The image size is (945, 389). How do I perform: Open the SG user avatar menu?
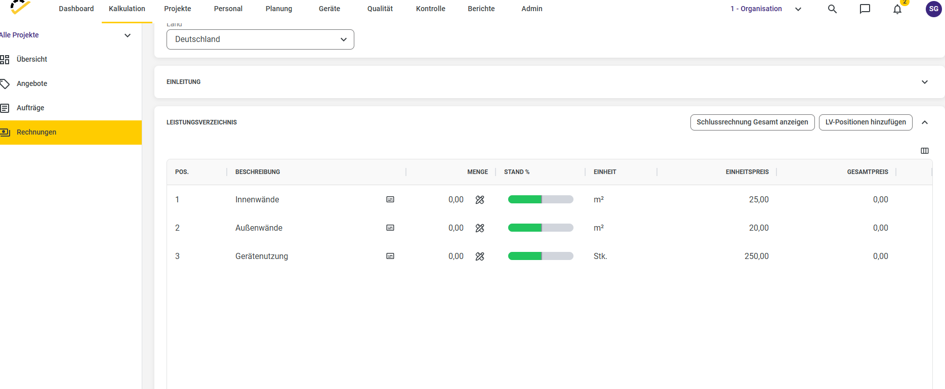coord(933,8)
